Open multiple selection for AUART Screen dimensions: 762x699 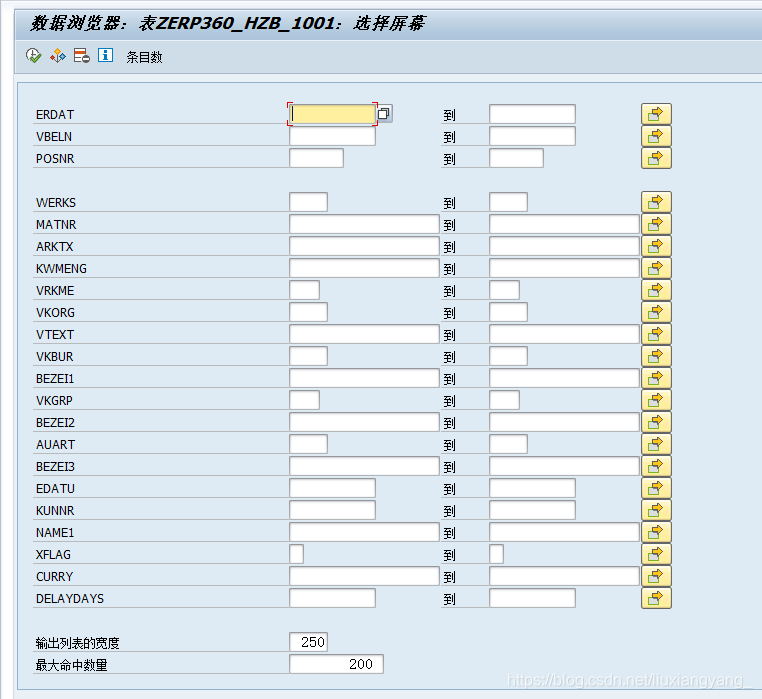coord(656,444)
